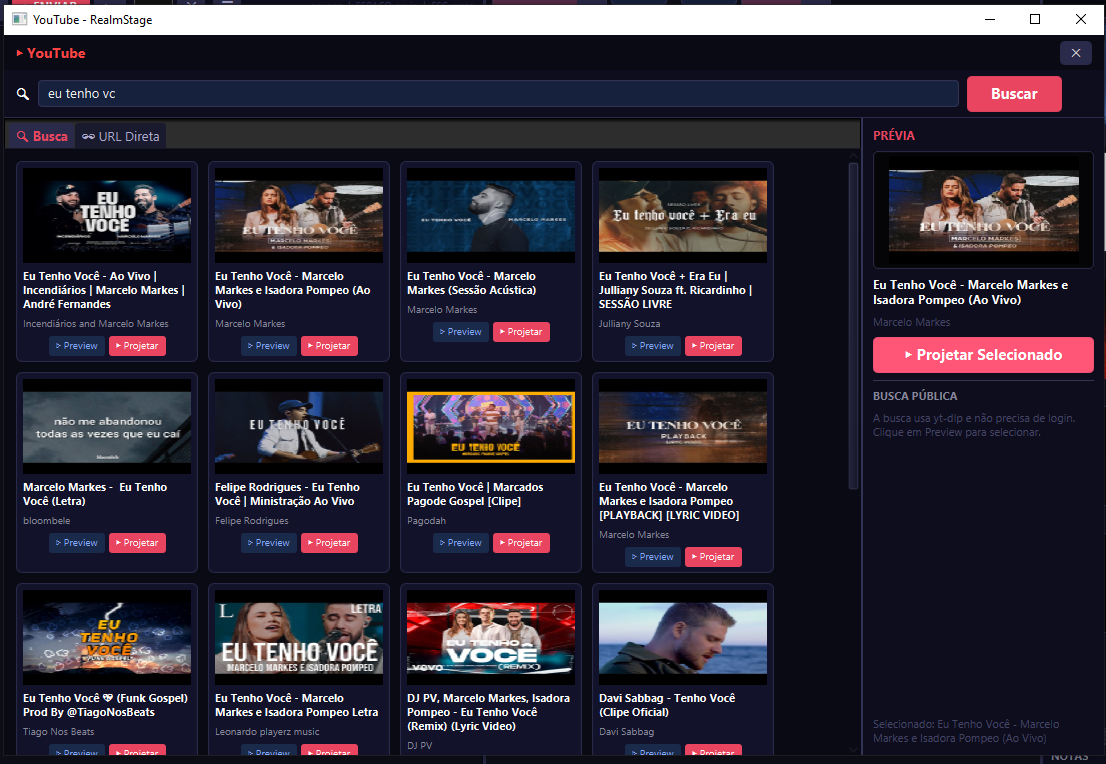Click title 'Davi Sabbag - Tenho Você (Clipe Oficial)'
The width and height of the screenshot is (1106, 764).
coord(667,705)
